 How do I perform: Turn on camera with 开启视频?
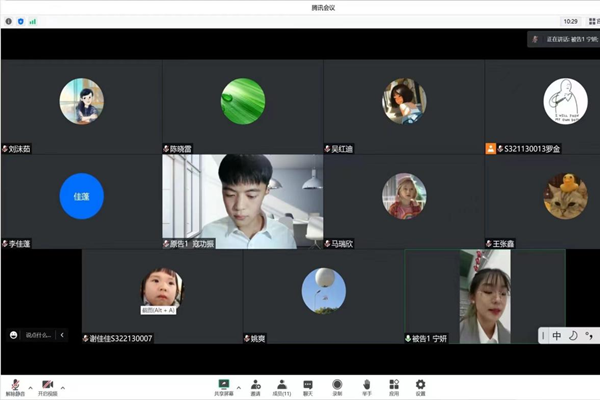[x=47, y=385]
